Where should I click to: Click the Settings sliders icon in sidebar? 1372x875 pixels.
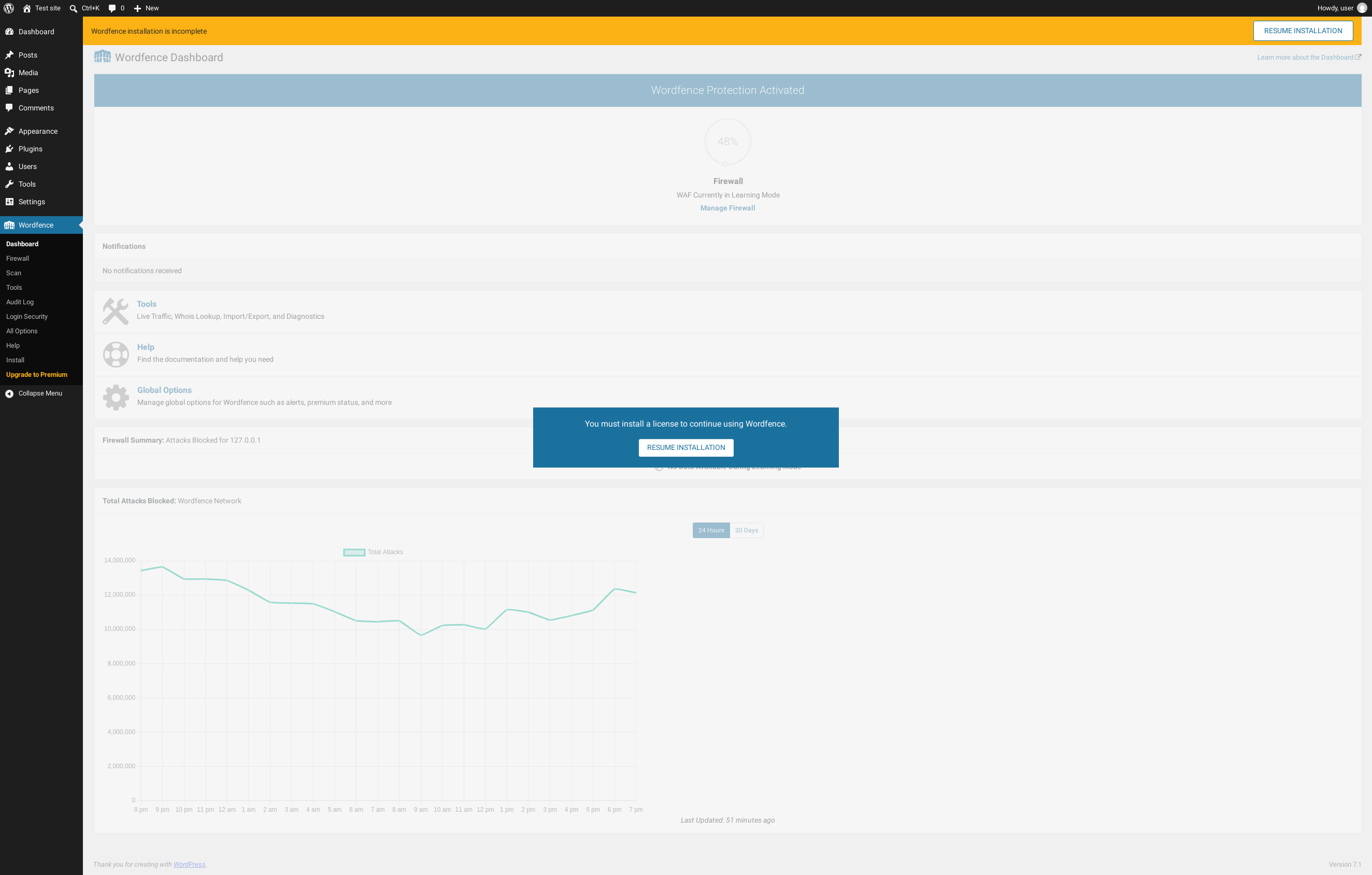(9, 202)
